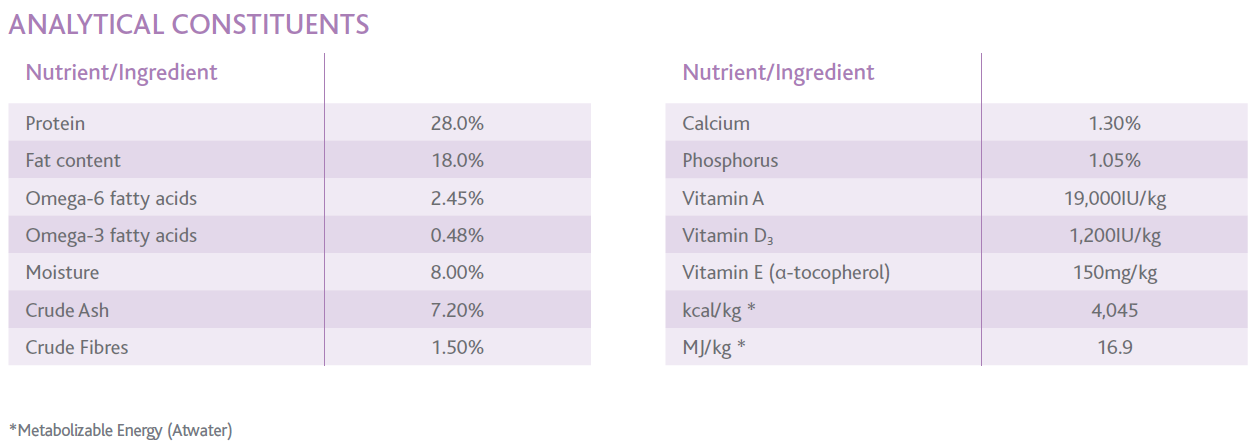Image resolution: width=1259 pixels, height=446 pixels.
Task: Click the 1.05% Phosphorus value
Action: click(1115, 161)
